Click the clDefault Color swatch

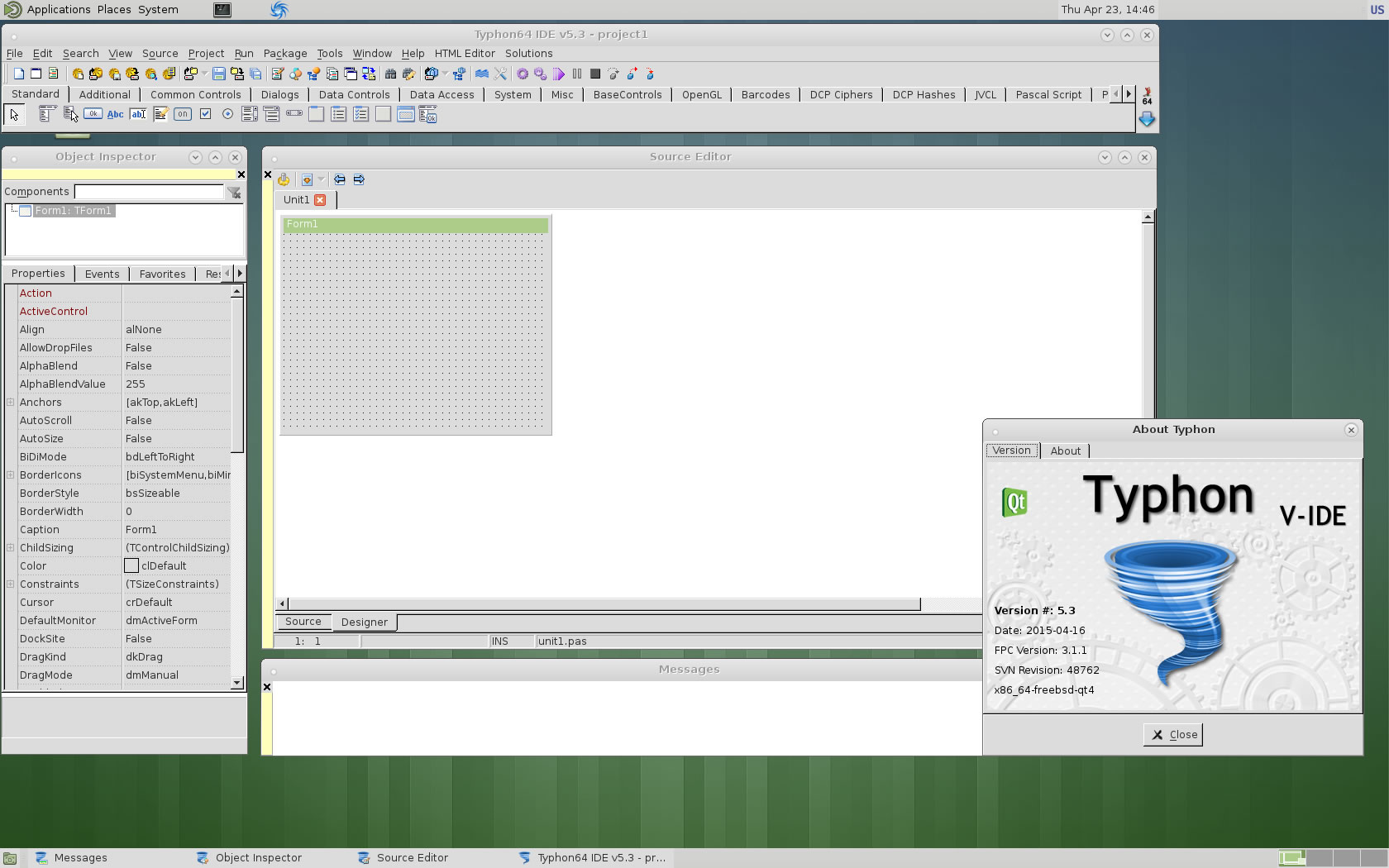131,566
